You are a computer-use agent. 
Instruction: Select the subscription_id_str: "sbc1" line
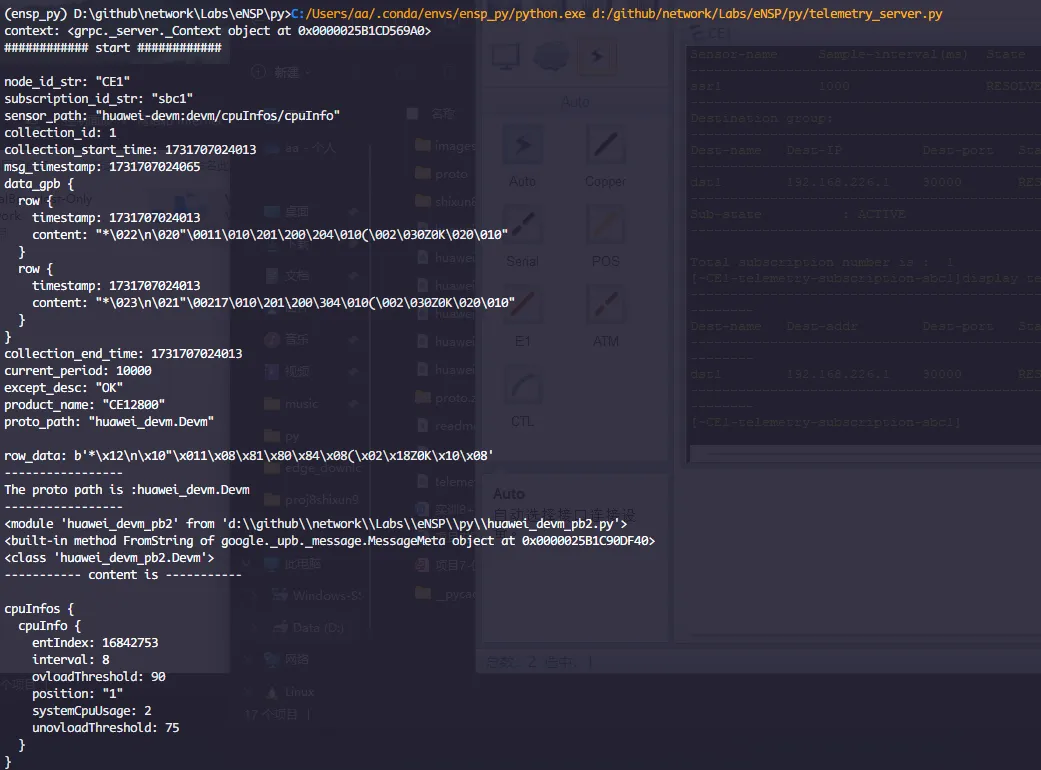tap(98, 99)
